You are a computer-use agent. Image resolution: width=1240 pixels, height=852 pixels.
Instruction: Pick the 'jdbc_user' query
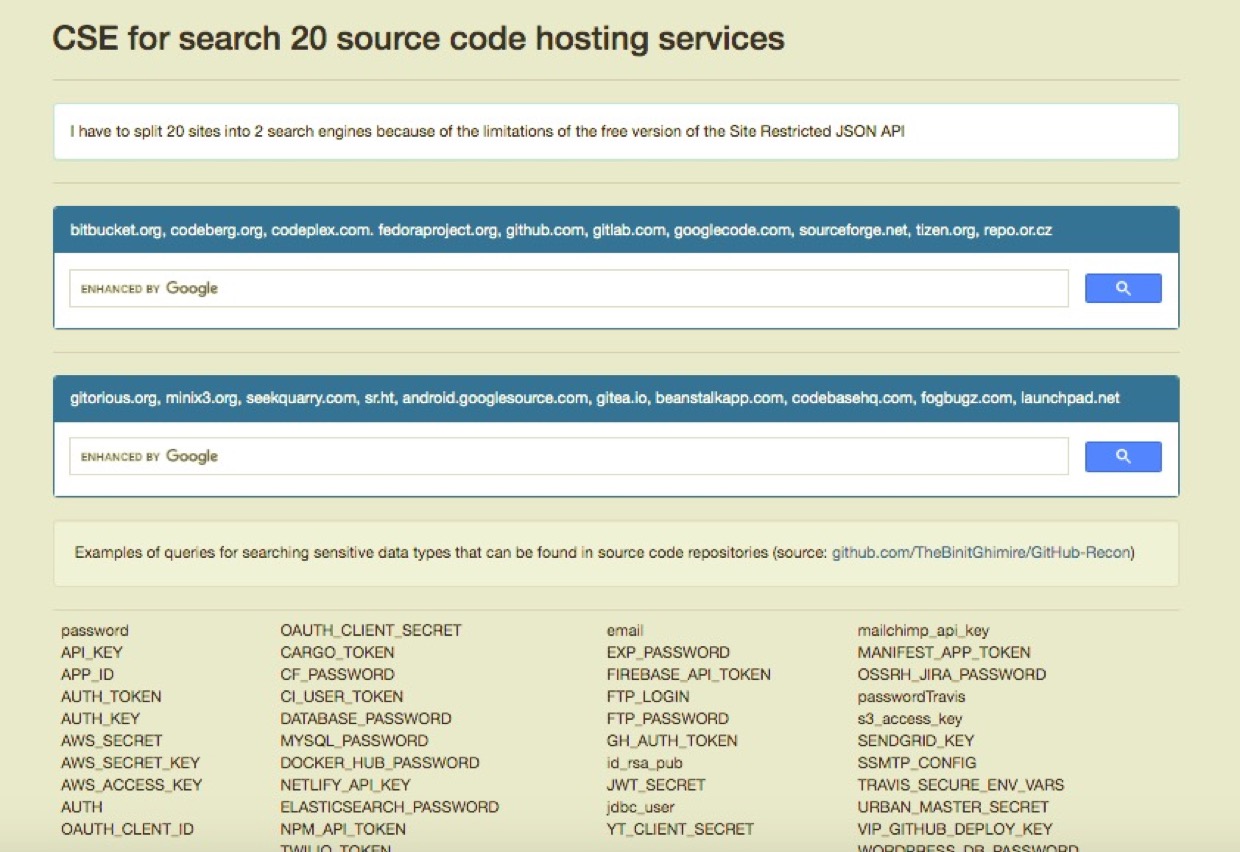pyautogui.click(x=641, y=806)
